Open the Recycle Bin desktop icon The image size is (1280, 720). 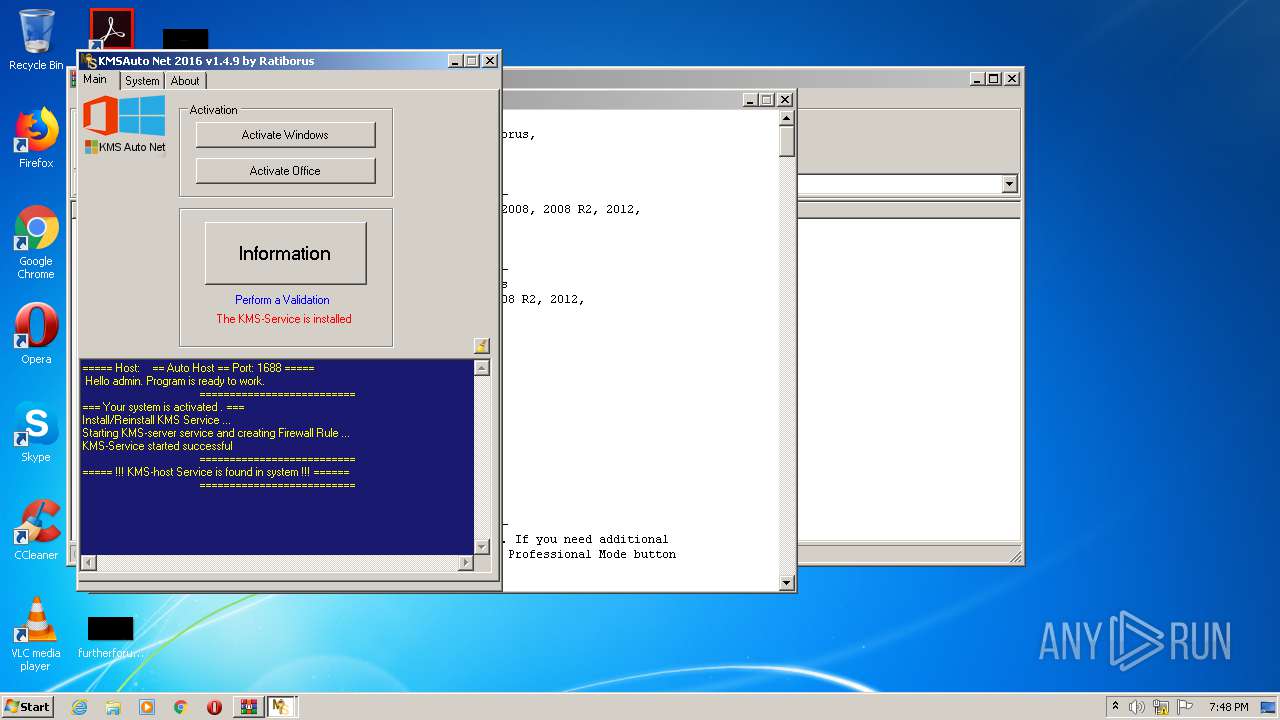[36, 40]
